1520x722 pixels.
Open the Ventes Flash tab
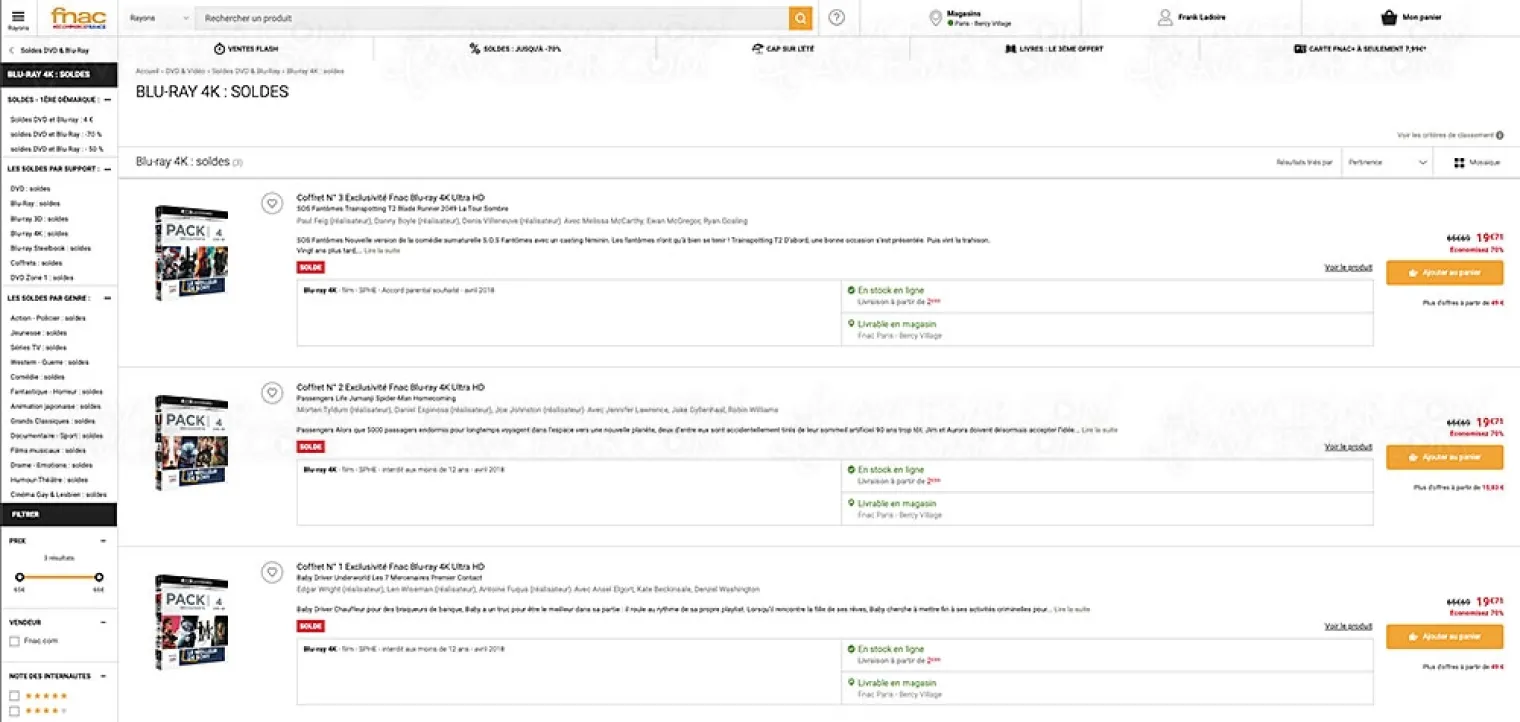tap(246, 48)
